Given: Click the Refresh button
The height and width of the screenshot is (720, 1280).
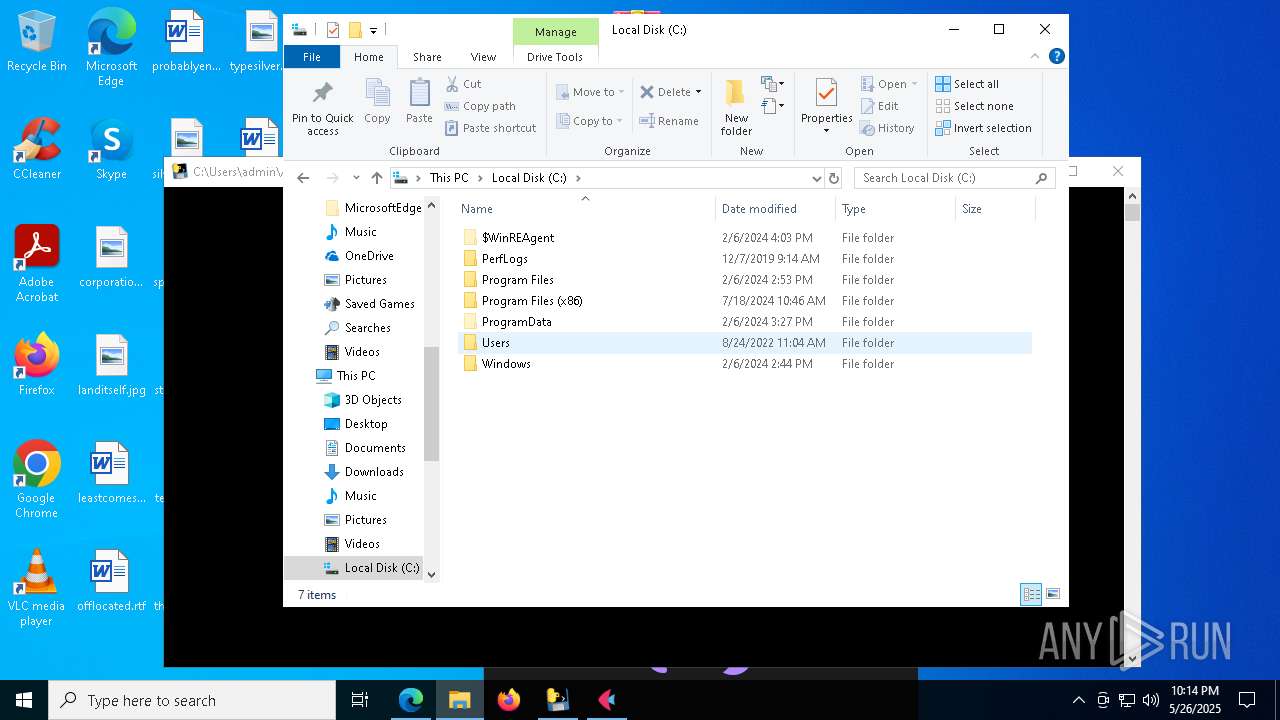Looking at the screenshot, I should 834,178.
